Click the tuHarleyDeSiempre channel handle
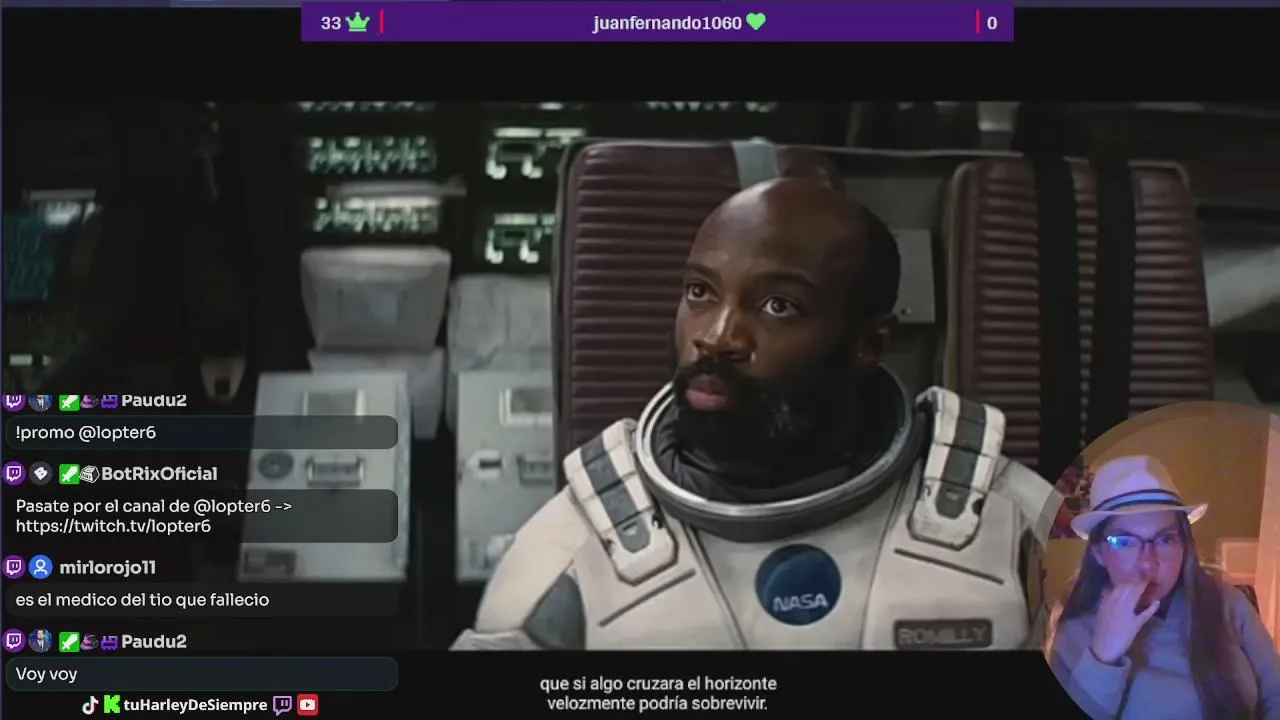 [x=195, y=705]
